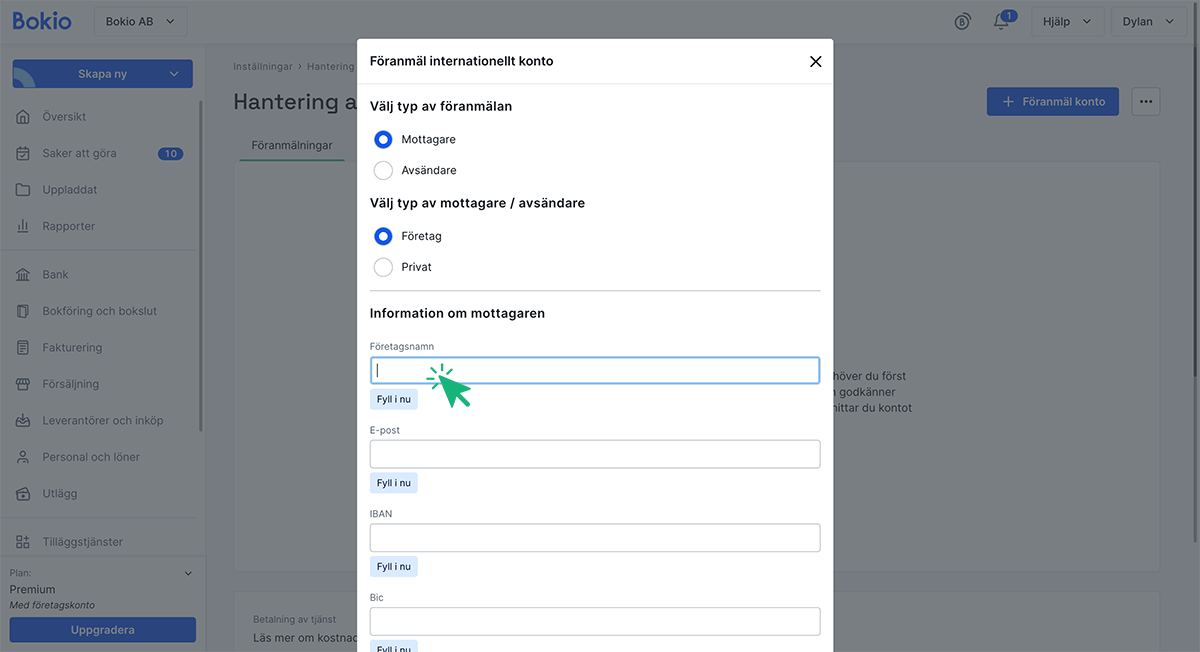Open Fakturering in the sidebar menu

(x=72, y=348)
